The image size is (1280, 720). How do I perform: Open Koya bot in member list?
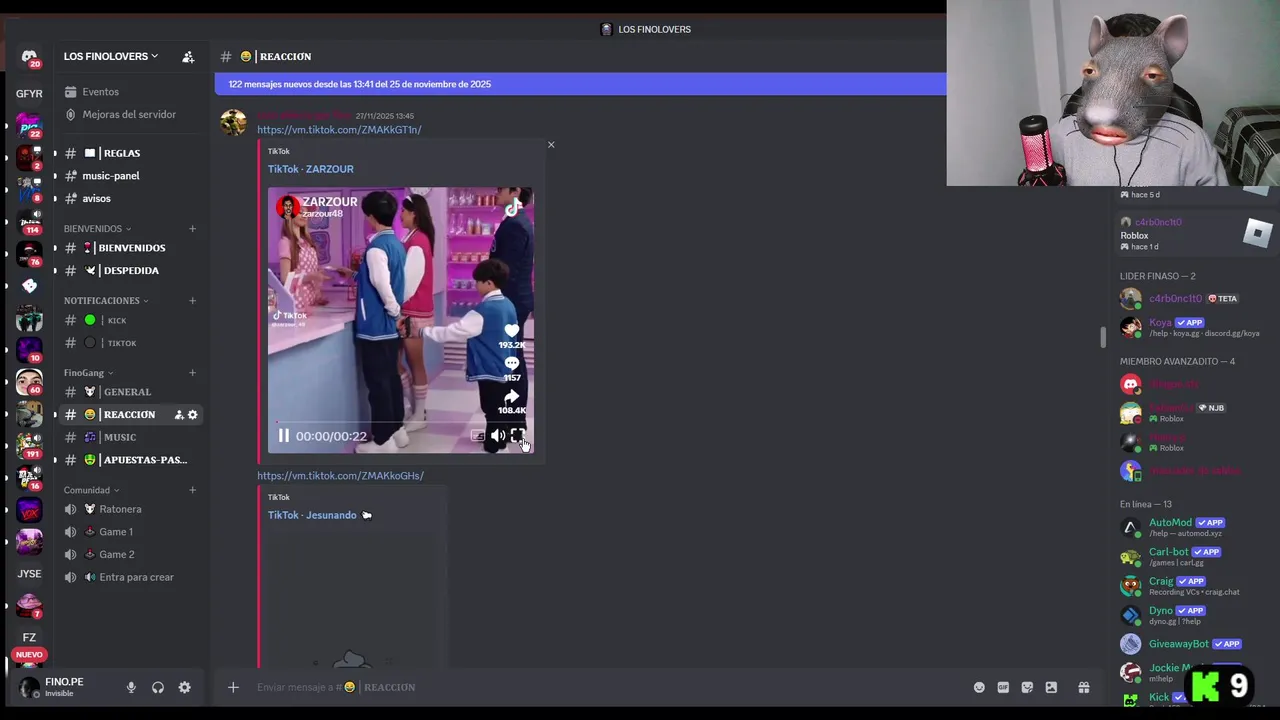(1190, 328)
